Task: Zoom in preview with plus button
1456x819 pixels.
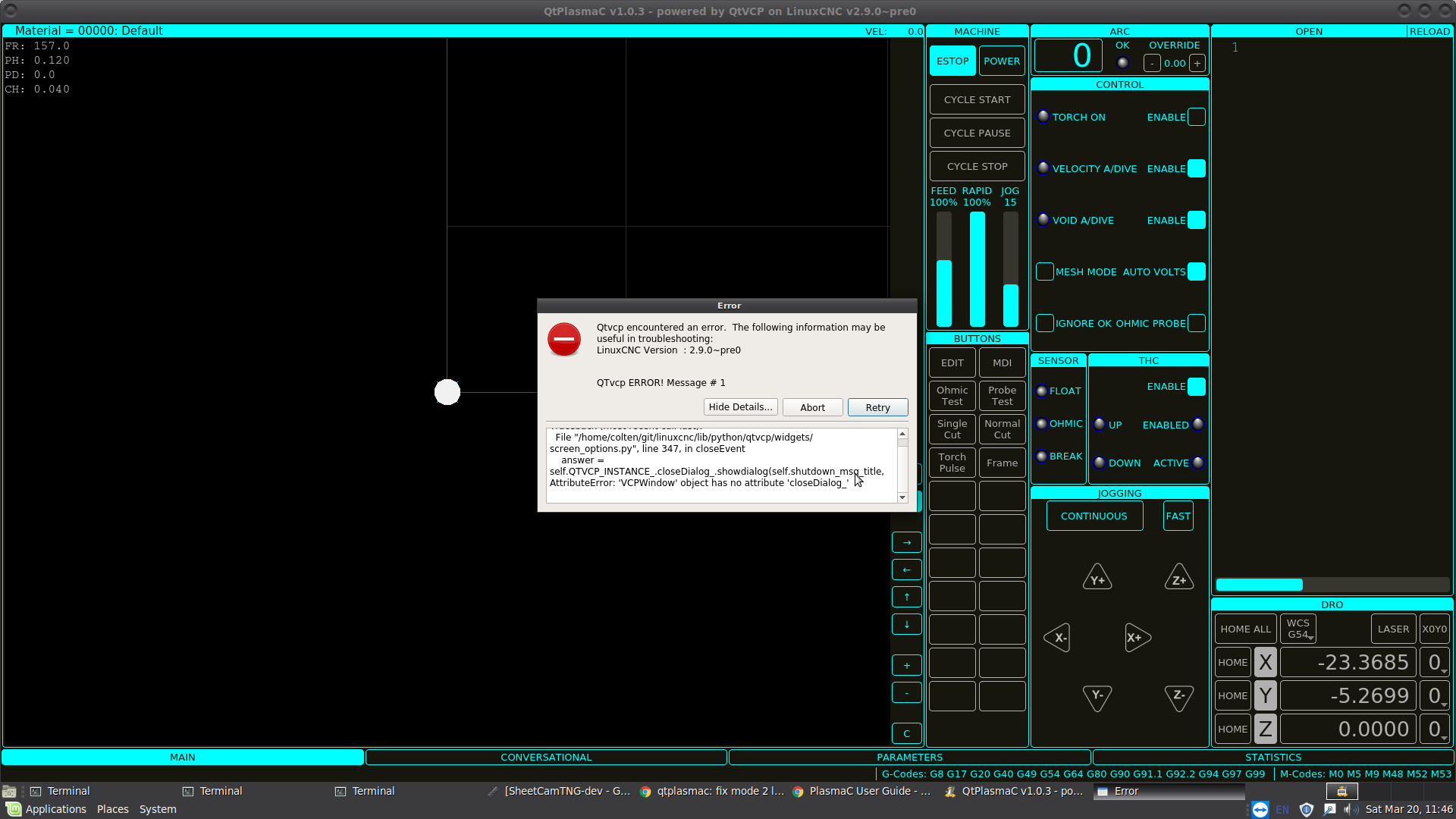Action: (907, 665)
